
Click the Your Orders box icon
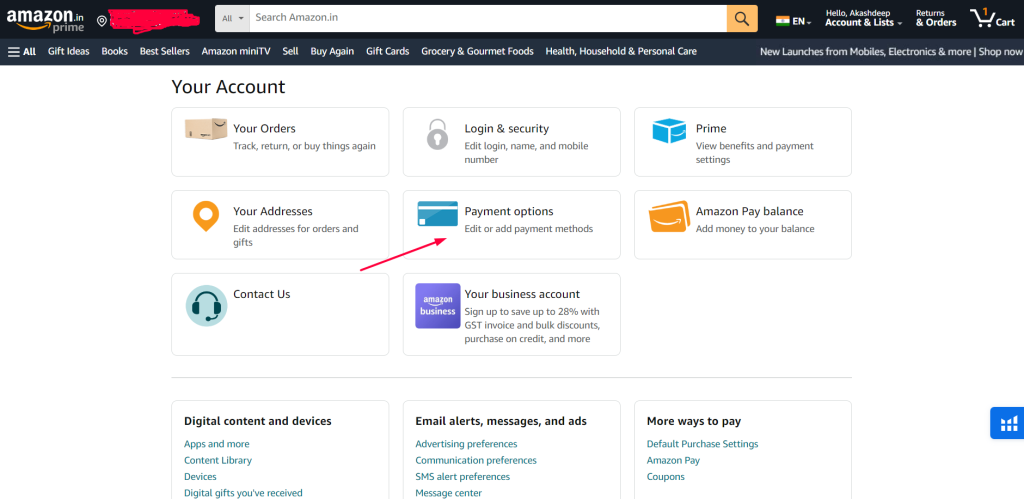[x=206, y=129]
